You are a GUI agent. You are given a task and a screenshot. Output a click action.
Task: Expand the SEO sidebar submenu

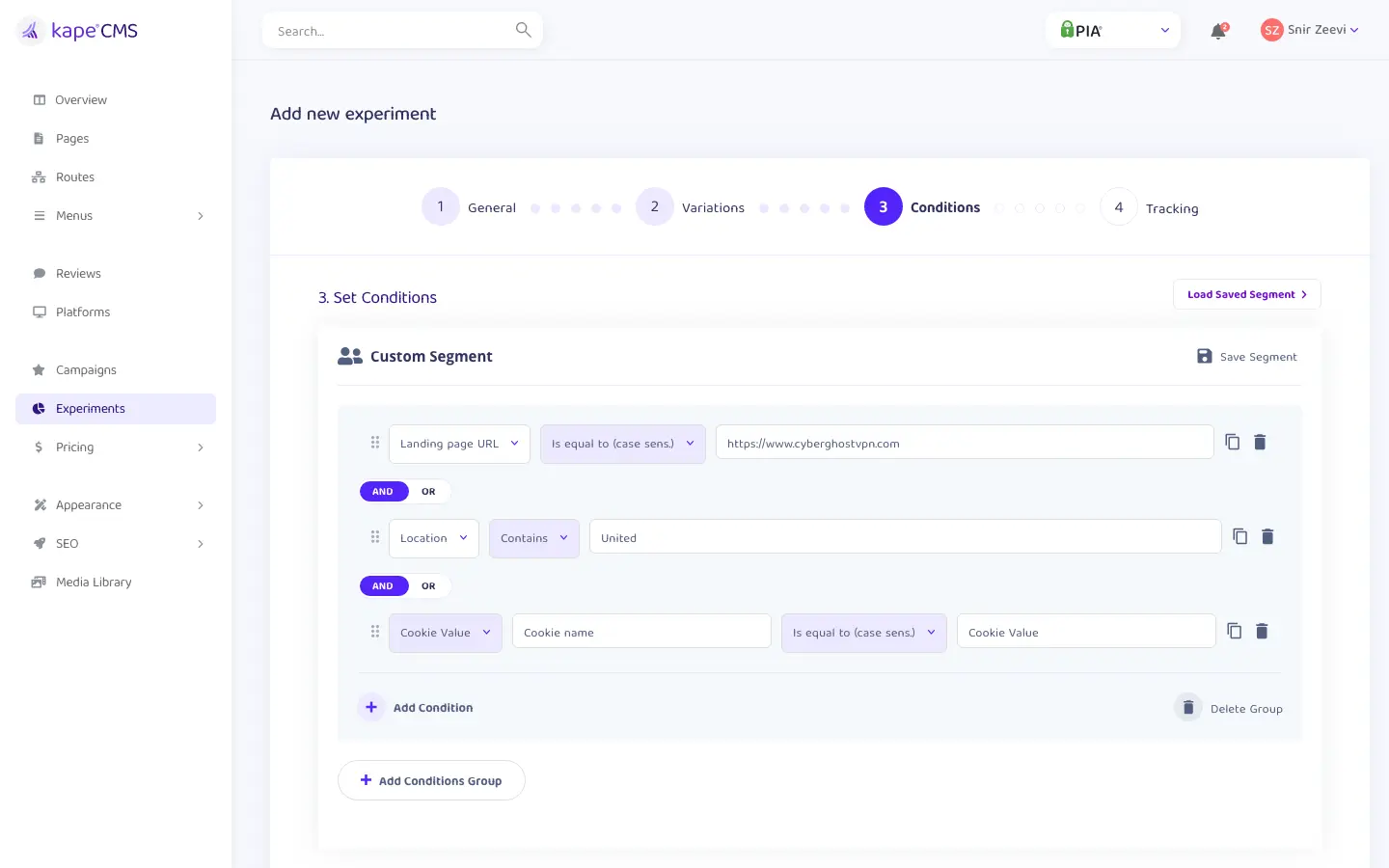click(x=201, y=543)
